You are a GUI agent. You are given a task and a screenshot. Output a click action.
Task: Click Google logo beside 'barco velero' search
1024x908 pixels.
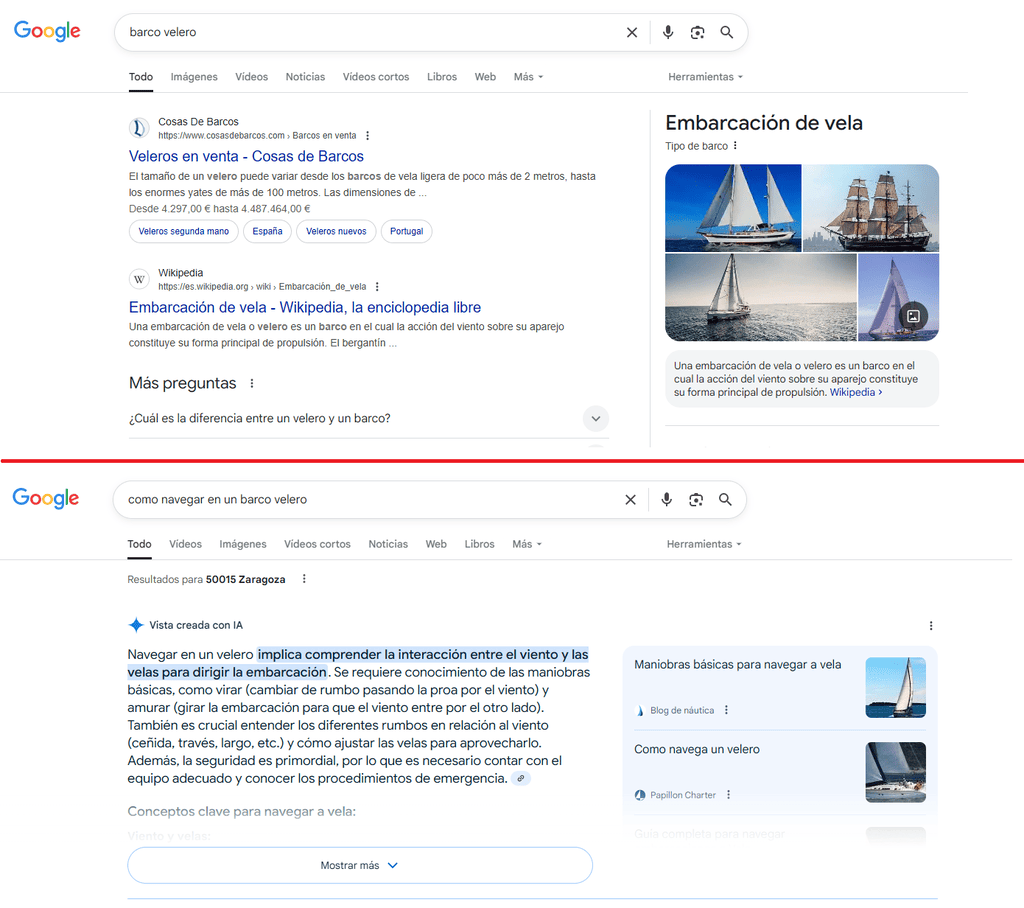[47, 31]
